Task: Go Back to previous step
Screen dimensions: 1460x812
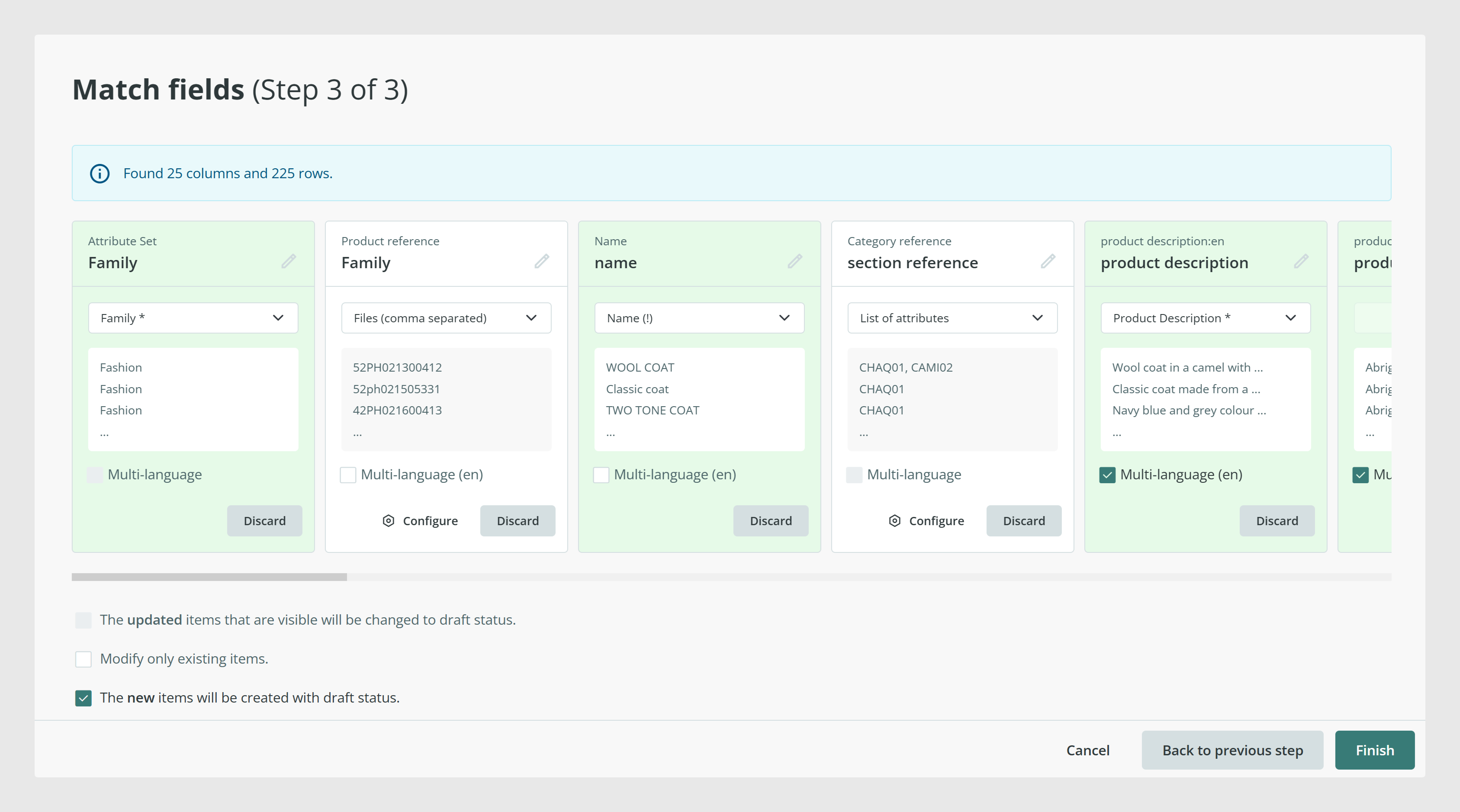Action: tap(1233, 750)
